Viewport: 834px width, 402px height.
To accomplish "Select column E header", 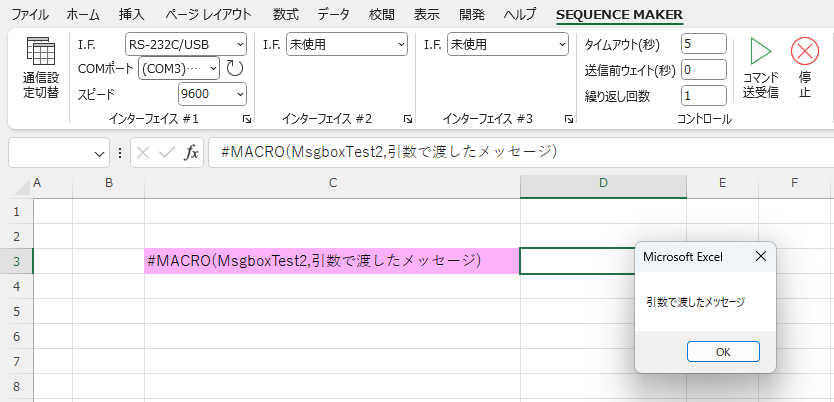I will click(x=722, y=183).
